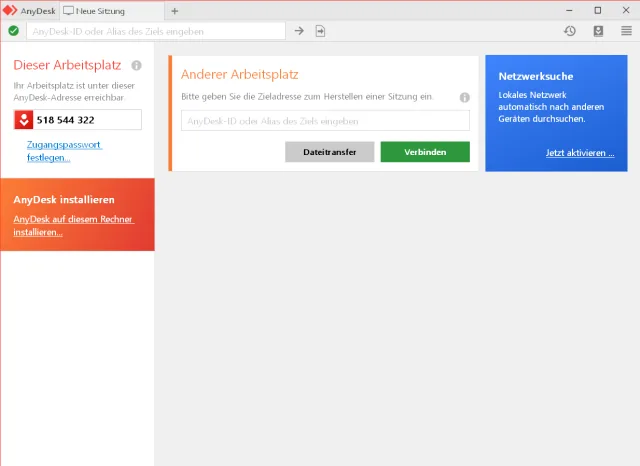Viewport: 640px width, 466px height.
Task: Open Zugangspasswort festlegen link
Action: (x=64, y=151)
